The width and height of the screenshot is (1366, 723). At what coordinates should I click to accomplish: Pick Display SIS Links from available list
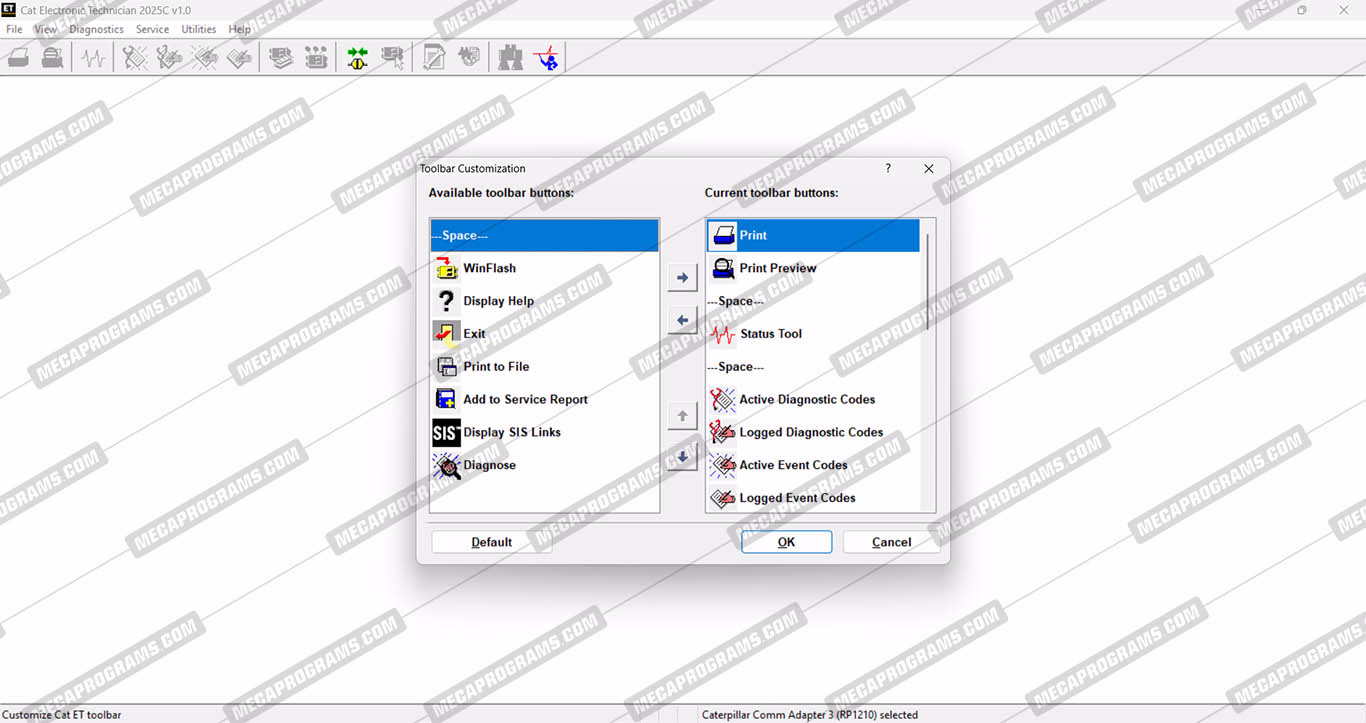[x=511, y=433]
